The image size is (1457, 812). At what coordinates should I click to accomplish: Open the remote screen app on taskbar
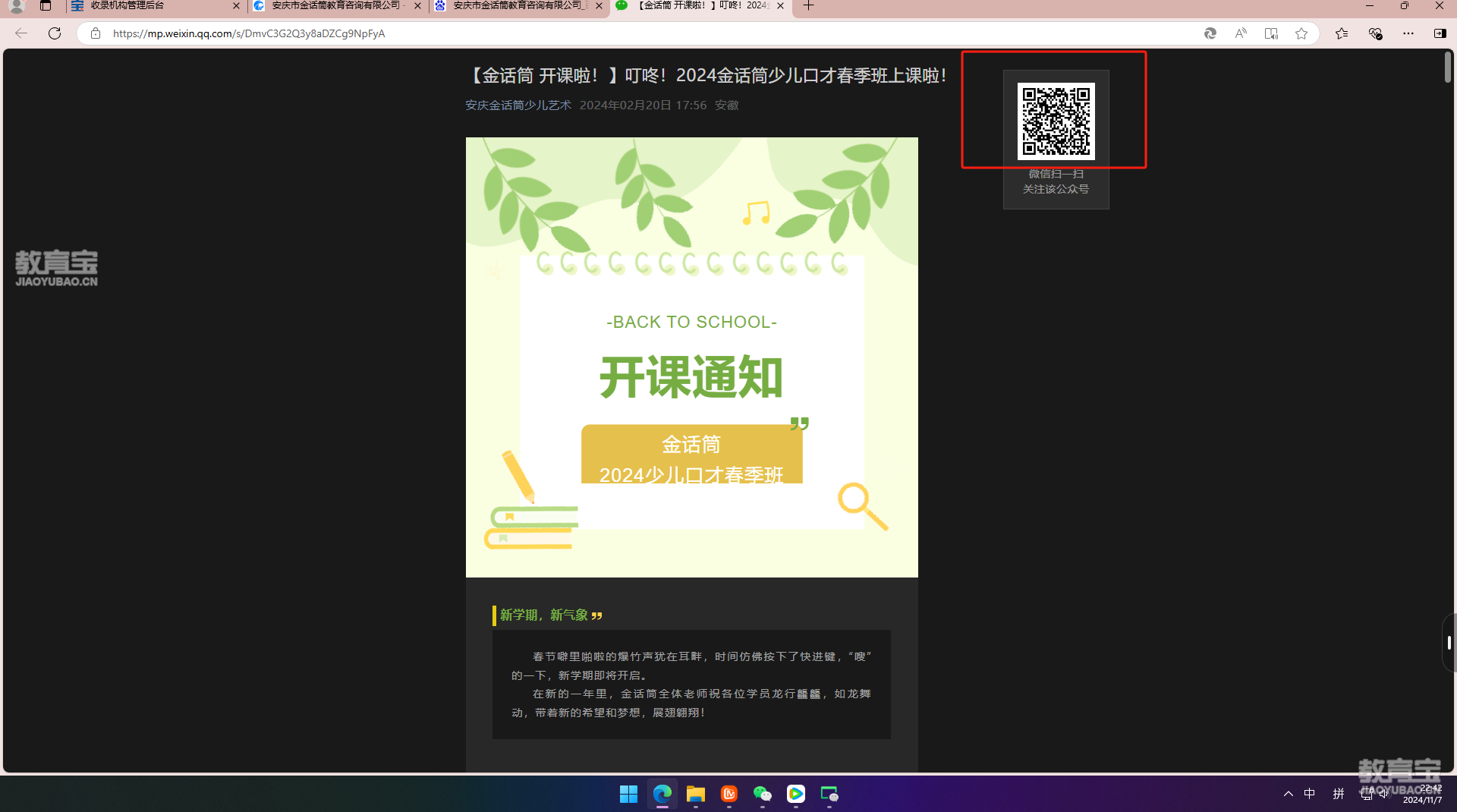pos(829,794)
